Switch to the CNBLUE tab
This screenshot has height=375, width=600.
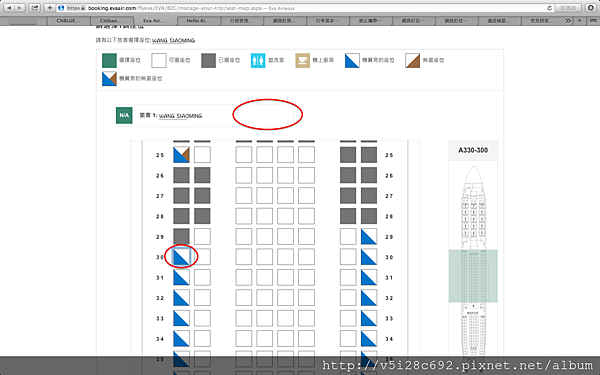pyautogui.click(x=68, y=21)
